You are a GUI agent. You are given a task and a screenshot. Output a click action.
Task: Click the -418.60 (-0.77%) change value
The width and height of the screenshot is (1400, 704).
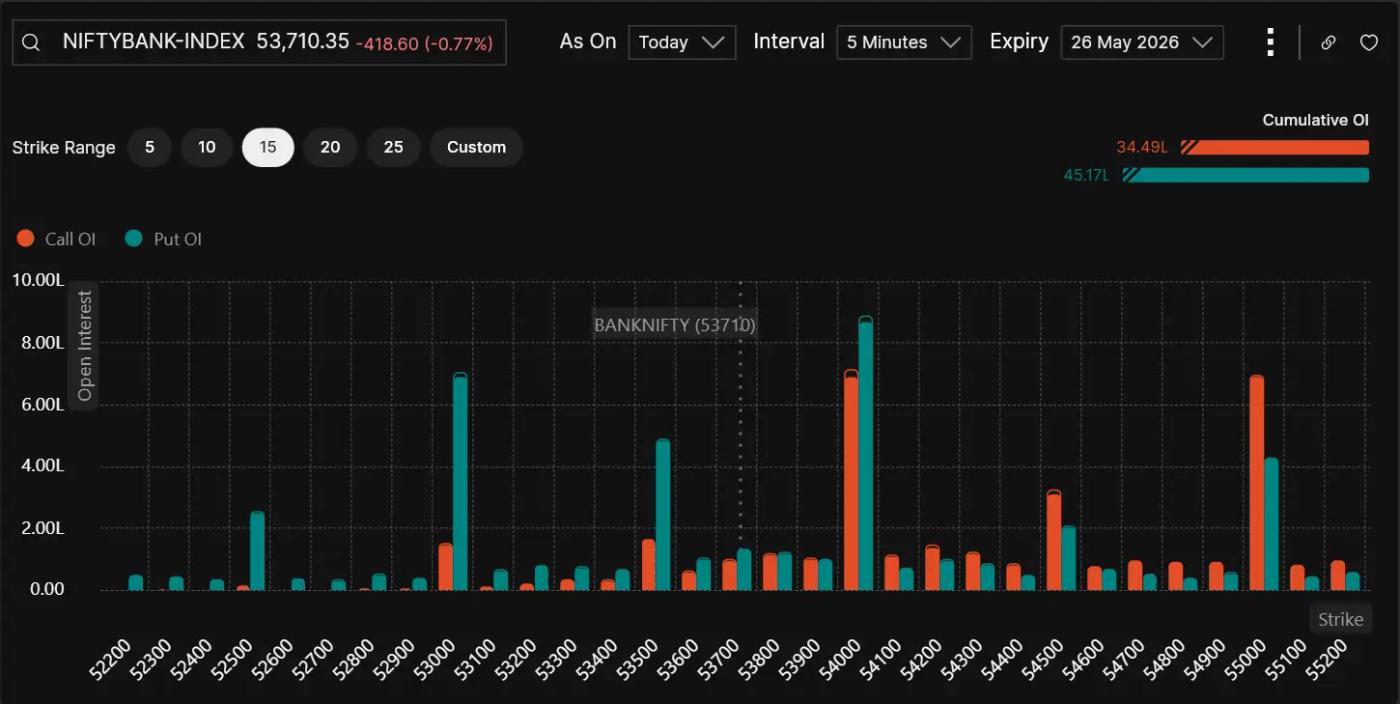click(424, 44)
